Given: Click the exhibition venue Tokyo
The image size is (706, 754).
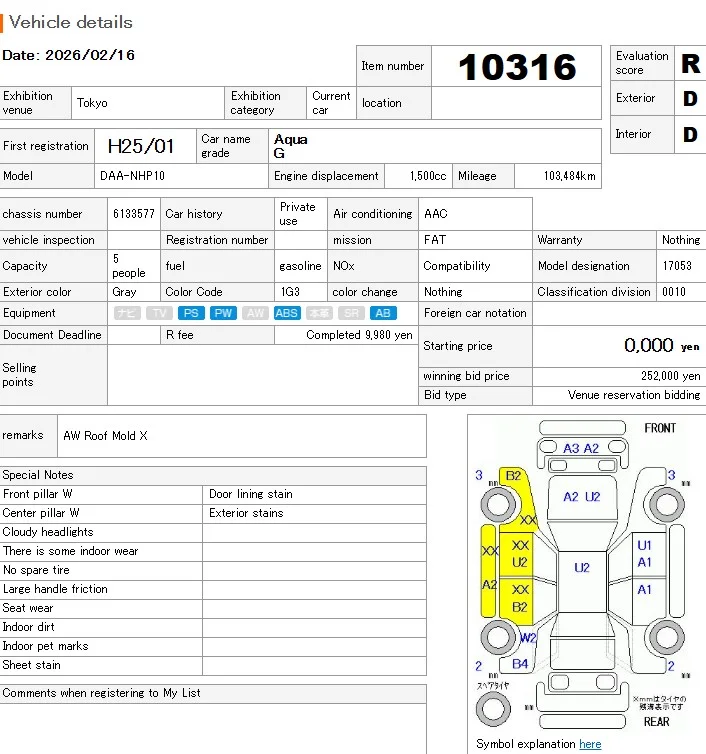Looking at the screenshot, I should (x=92, y=103).
